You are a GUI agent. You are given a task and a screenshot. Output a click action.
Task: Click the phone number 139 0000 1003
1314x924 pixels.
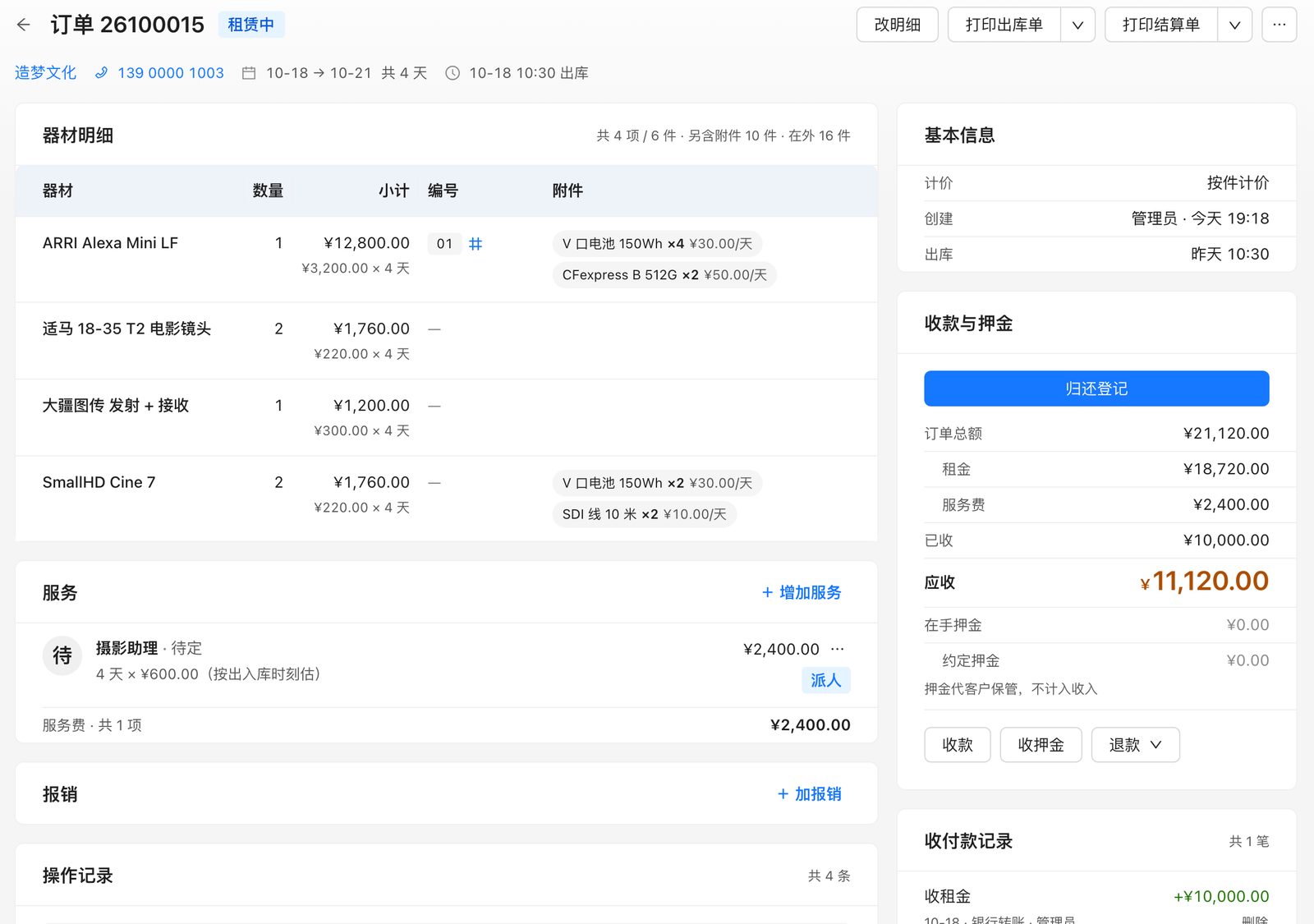171,73
